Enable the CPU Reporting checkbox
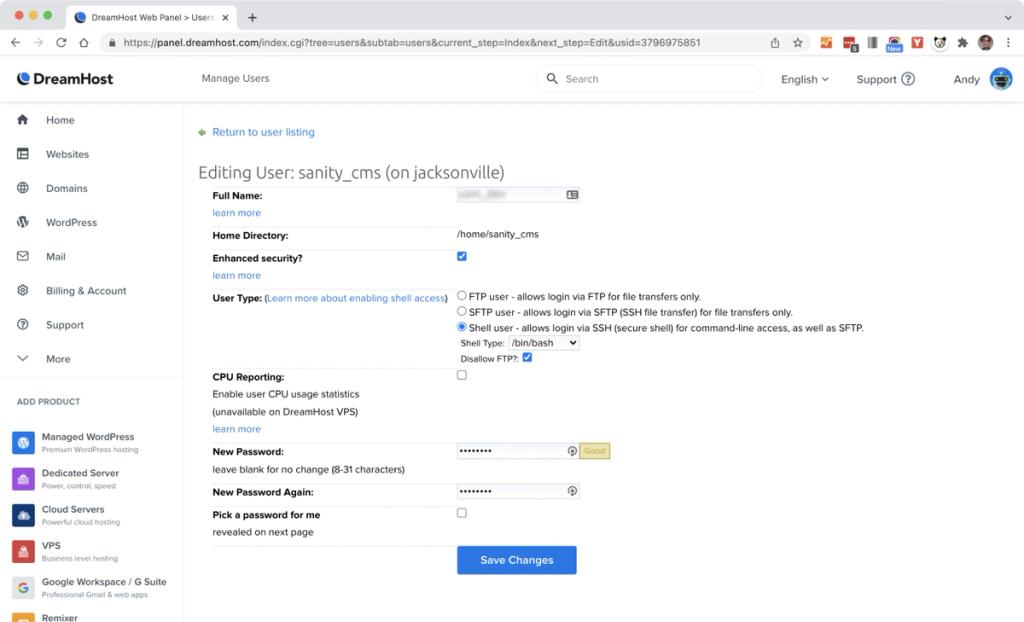The height and width of the screenshot is (622, 1024). coord(462,375)
